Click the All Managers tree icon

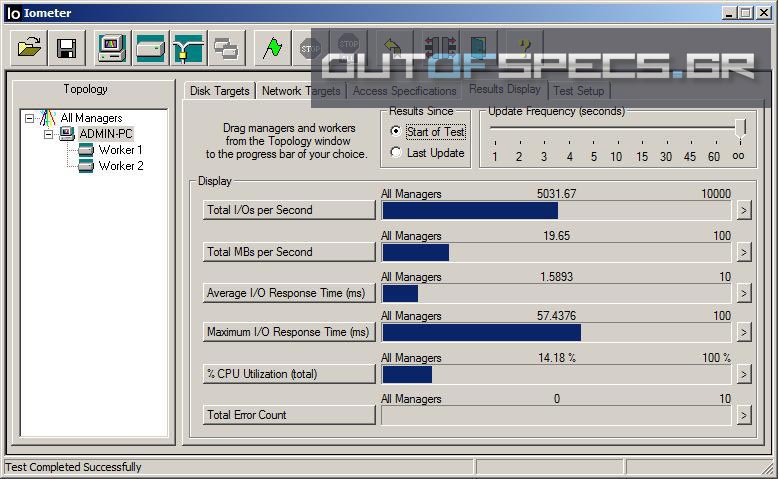coord(47,118)
